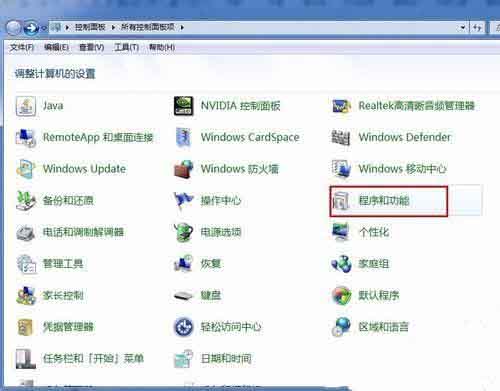Screen dimensions: 500x391
Task: Open the 电源选项 link text
Action: pyautogui.click(x=221, y=232)
